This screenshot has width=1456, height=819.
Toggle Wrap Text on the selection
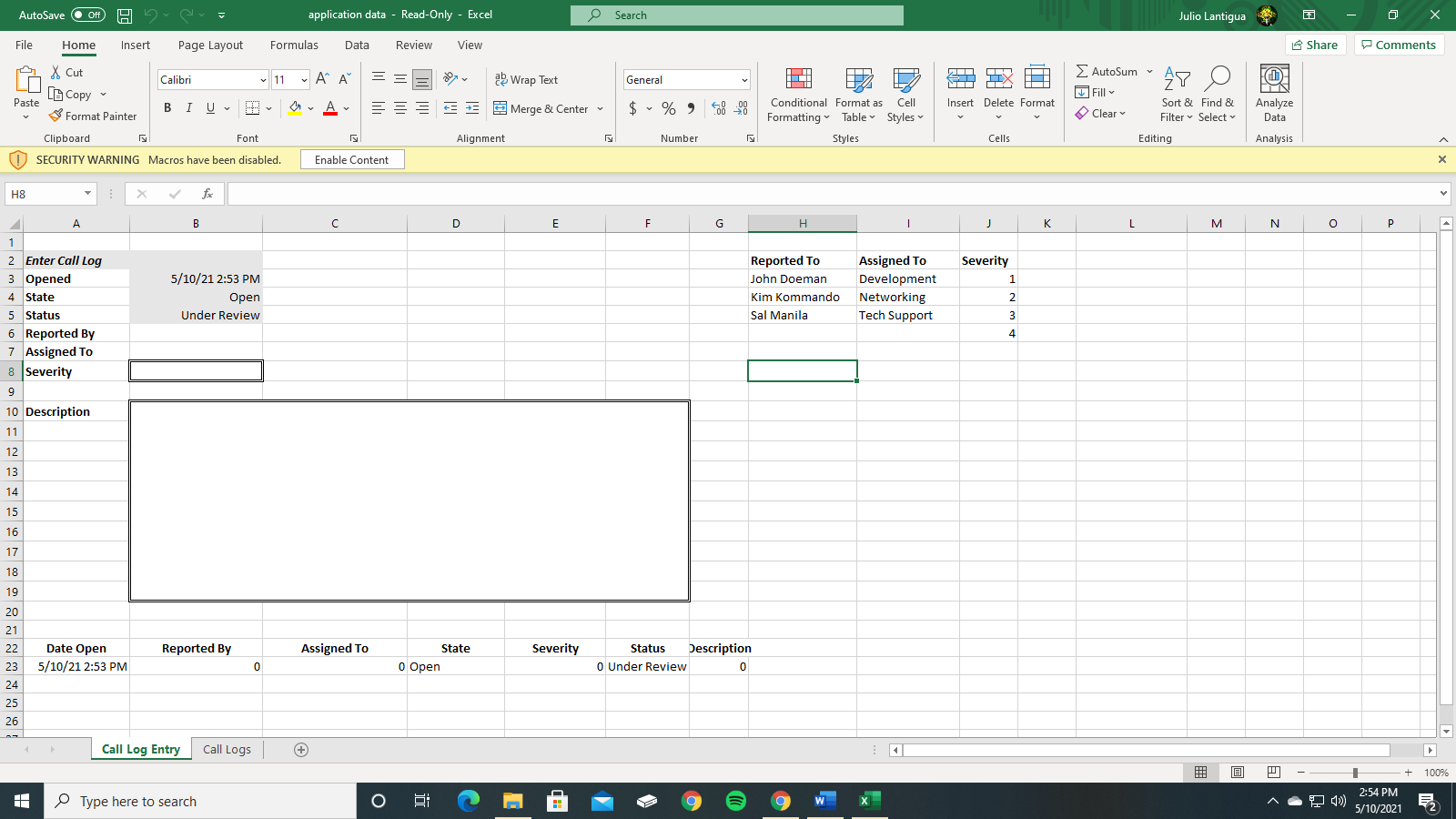(x=526, y=80)
